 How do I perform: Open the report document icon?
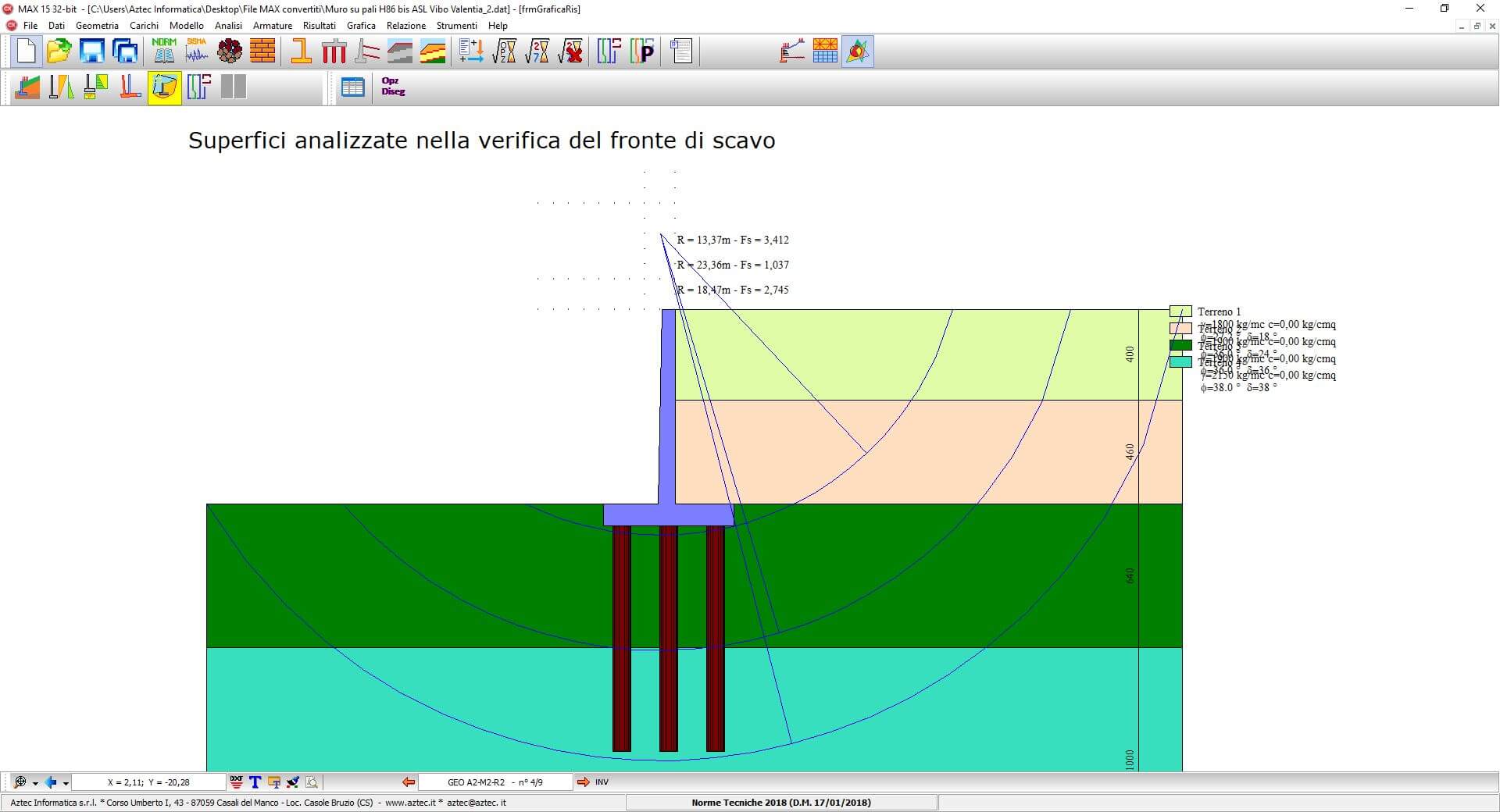click(681, 52)
